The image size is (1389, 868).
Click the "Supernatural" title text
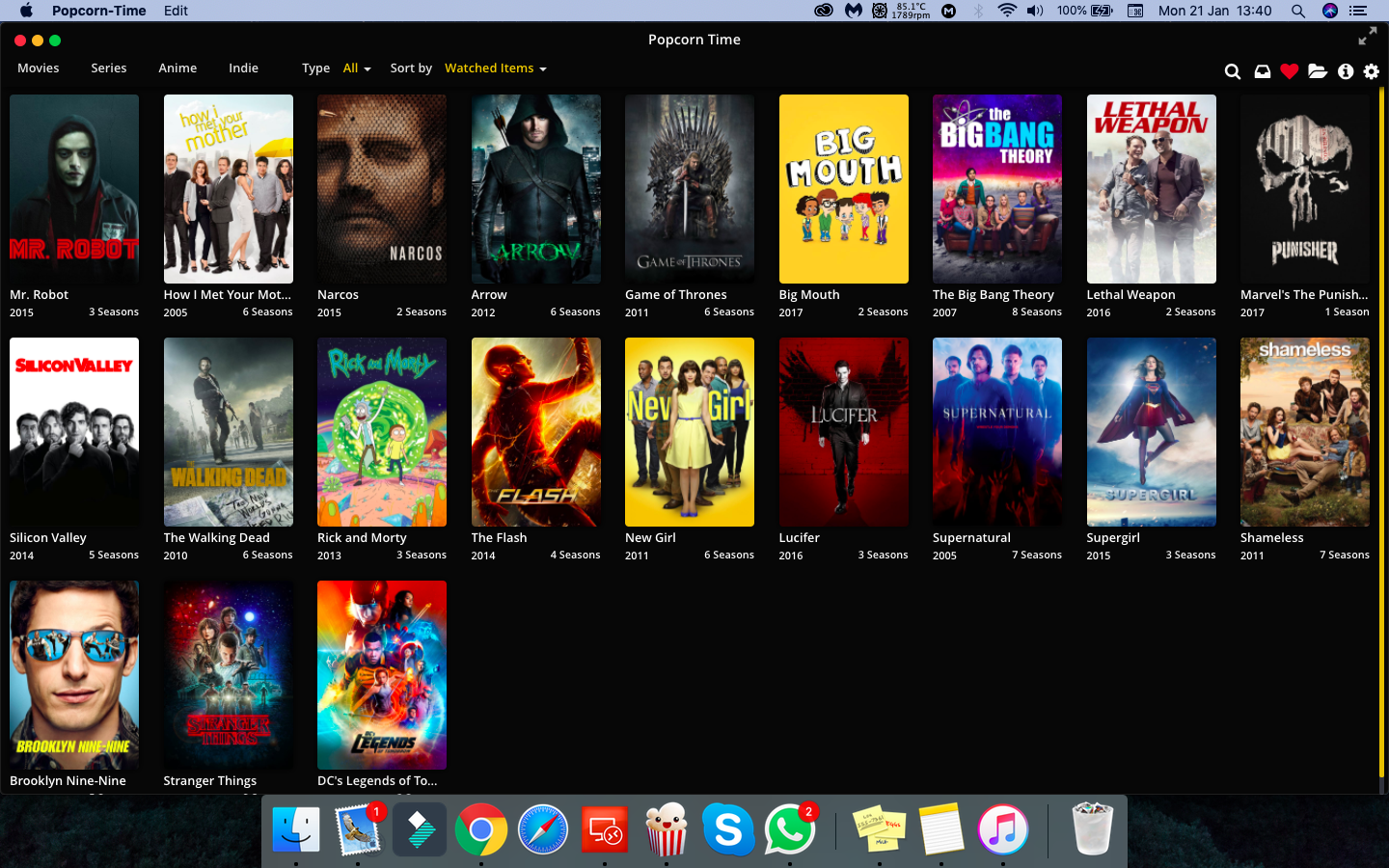[971, 538]
